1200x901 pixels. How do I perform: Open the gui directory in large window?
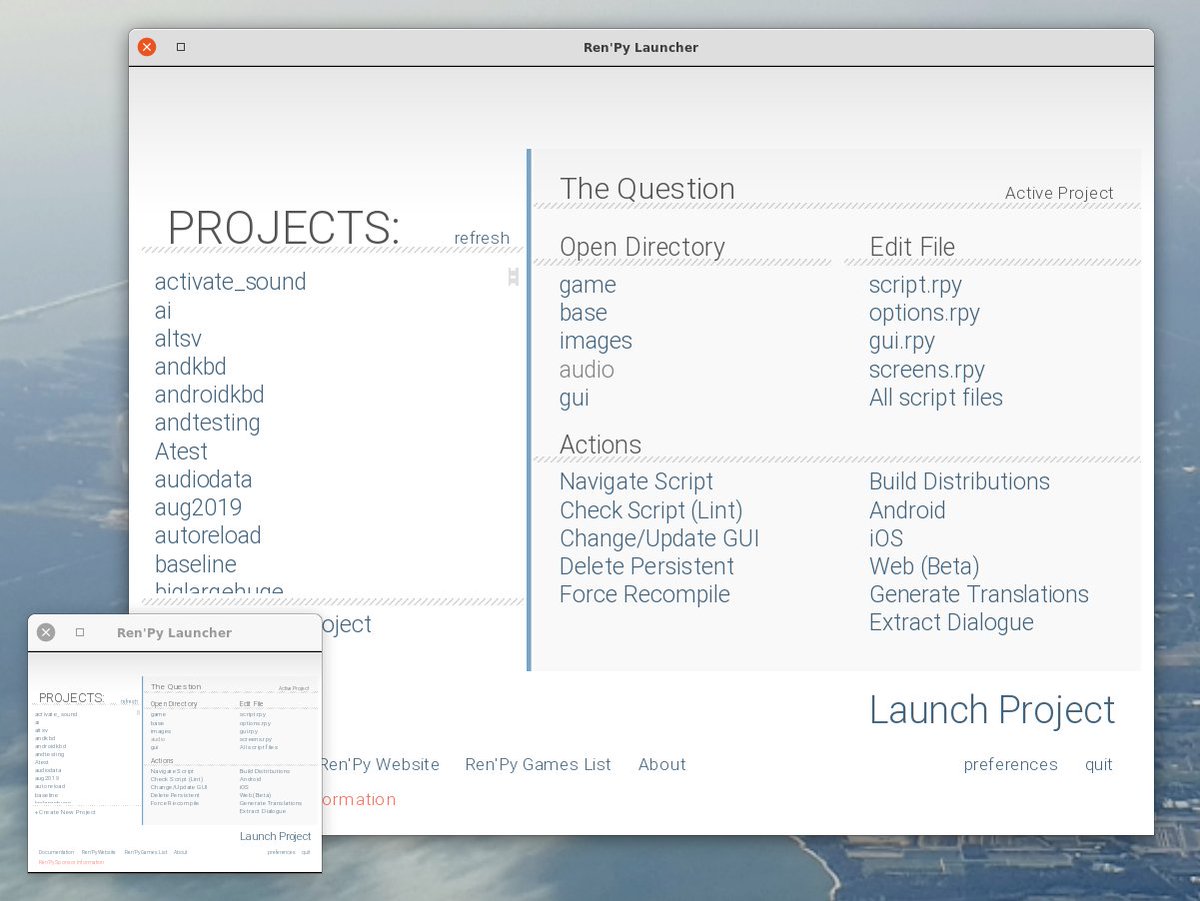pos(574,397)
